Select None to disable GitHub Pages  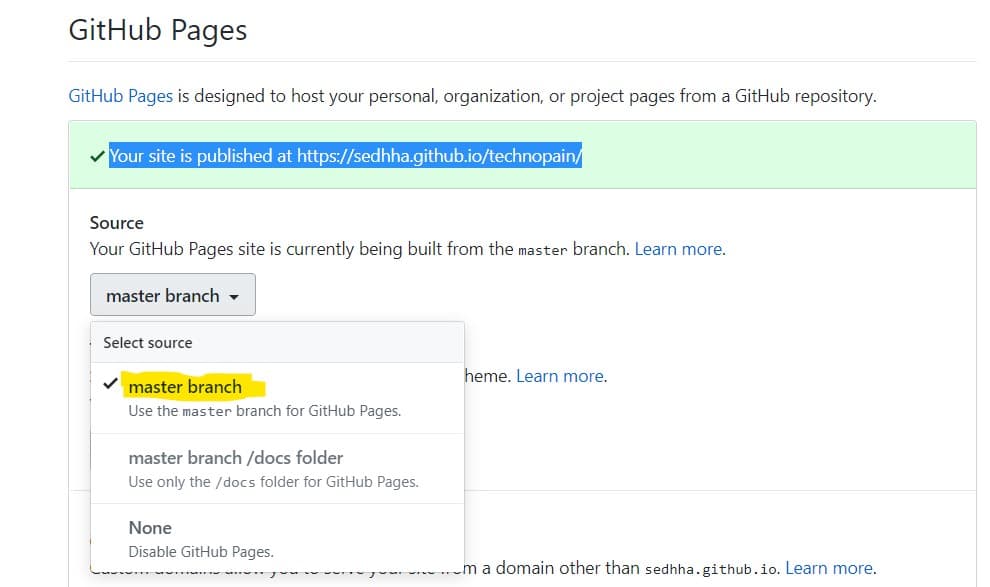(150, 528)
